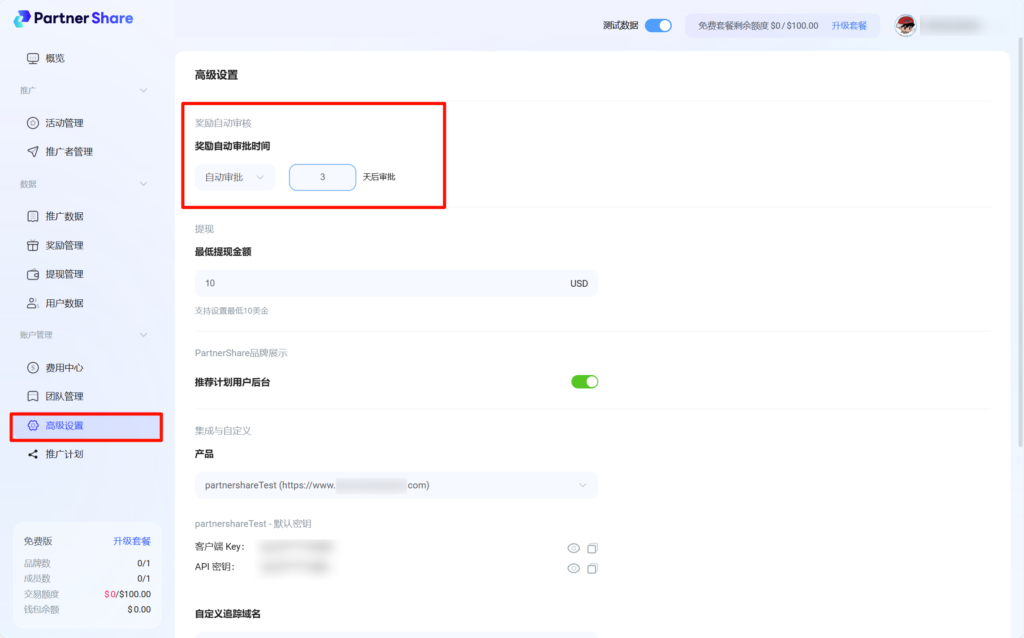Disable the 推荐计划用户后台 toggle
Screen dimensions: 1024x638
[x=584, y=381]
